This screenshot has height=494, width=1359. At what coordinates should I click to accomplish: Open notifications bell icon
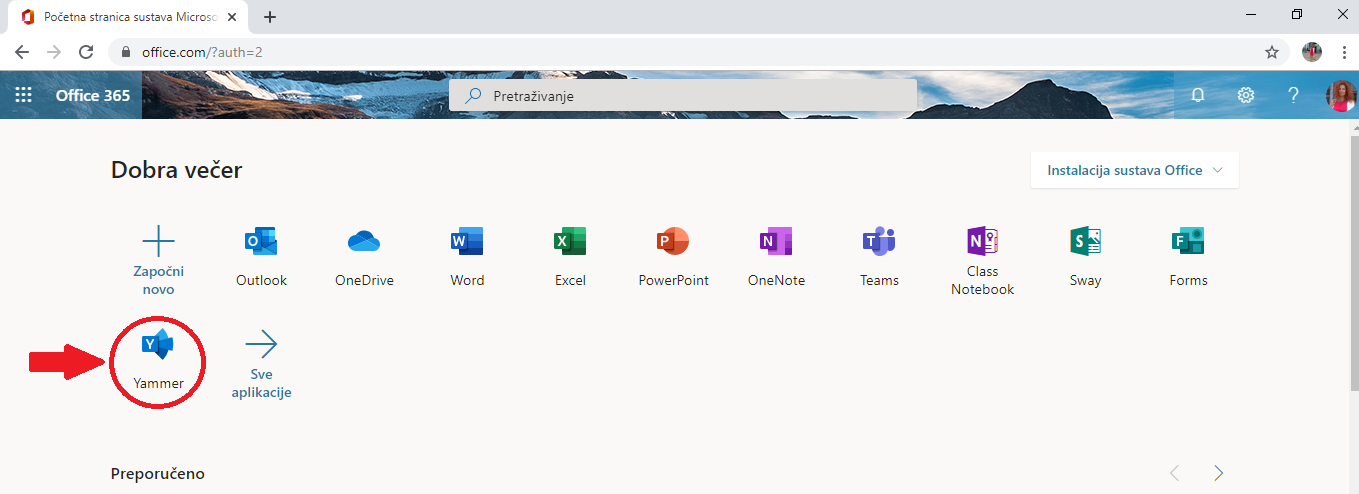tap(1197, 95)
